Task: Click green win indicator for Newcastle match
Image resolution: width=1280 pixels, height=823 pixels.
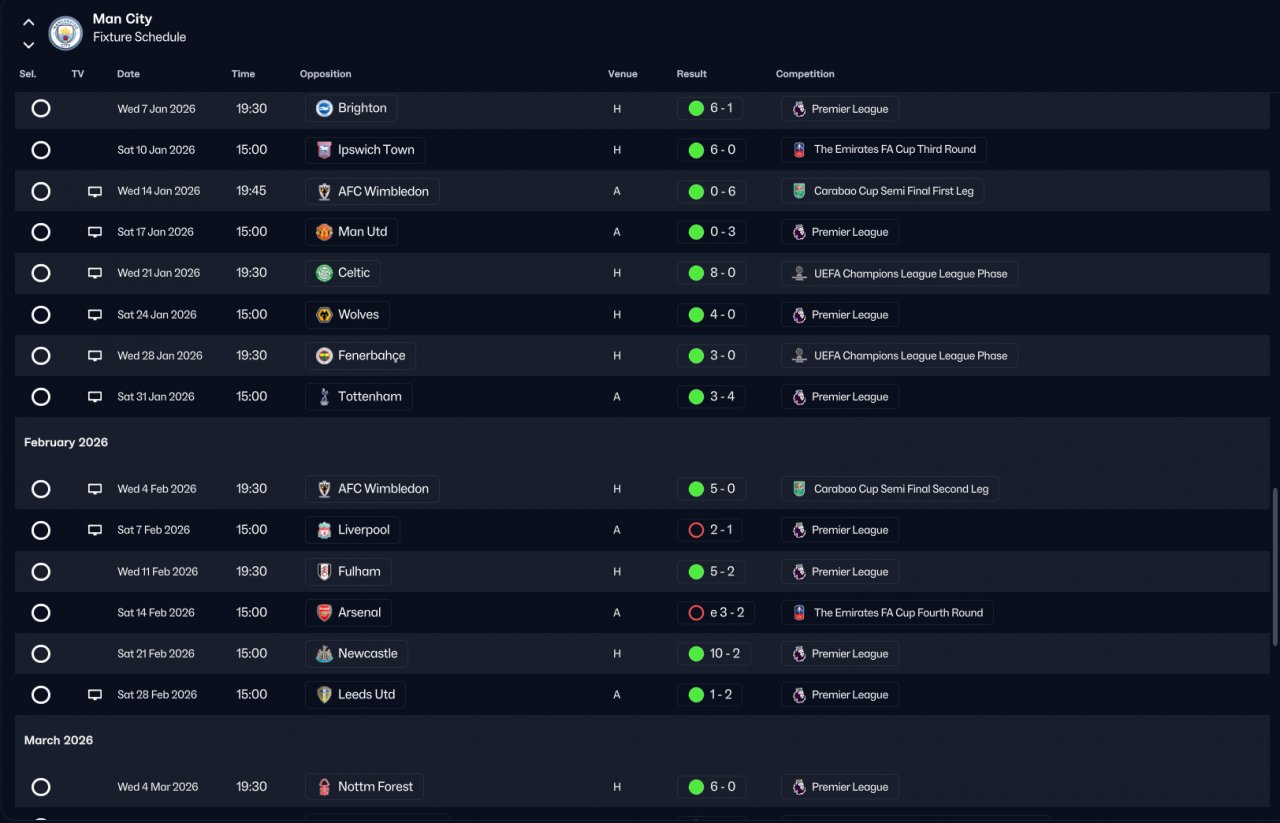Action: coord(696,654)
